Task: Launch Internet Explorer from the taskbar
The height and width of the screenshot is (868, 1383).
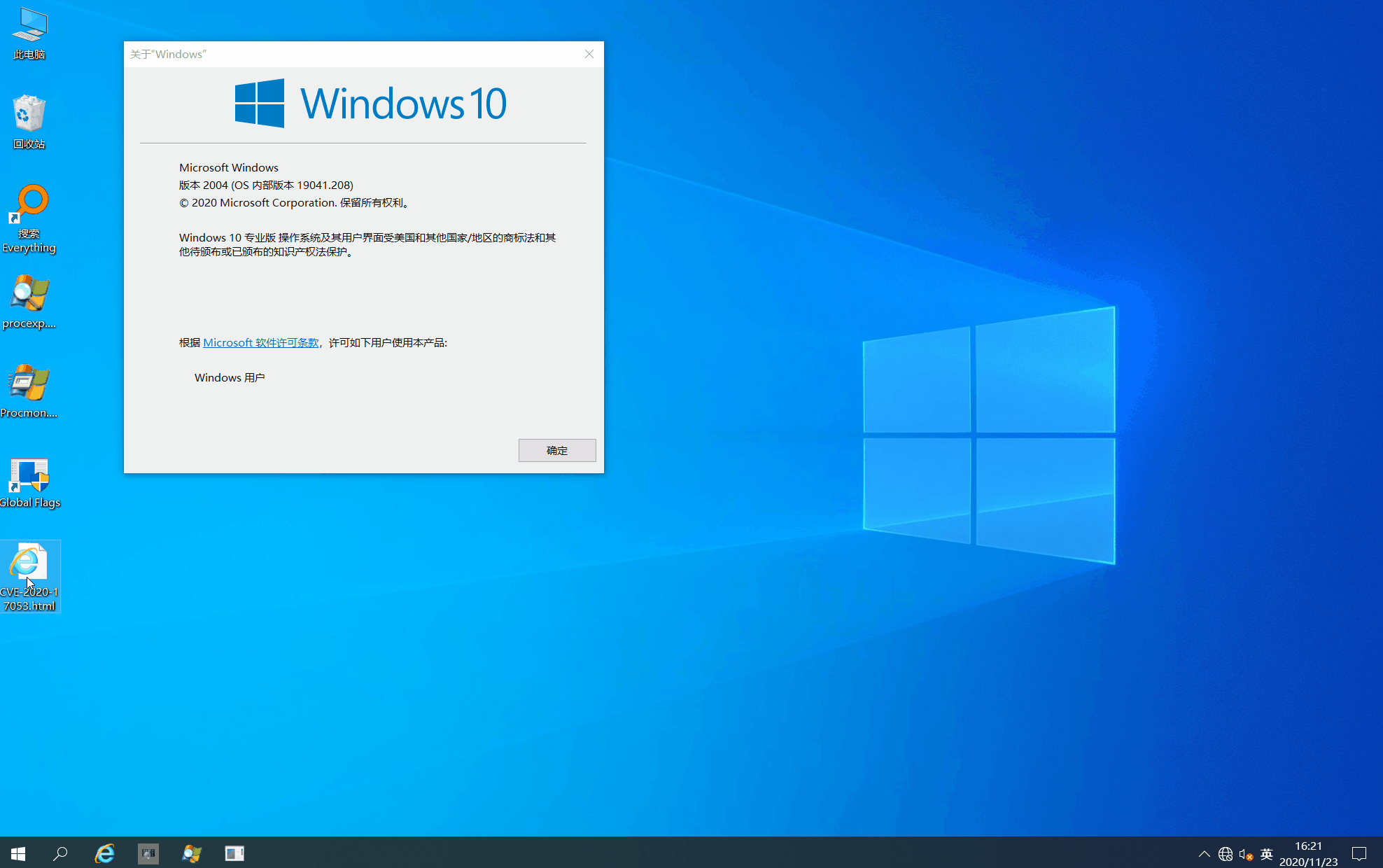Action: [x=104, y=853]
